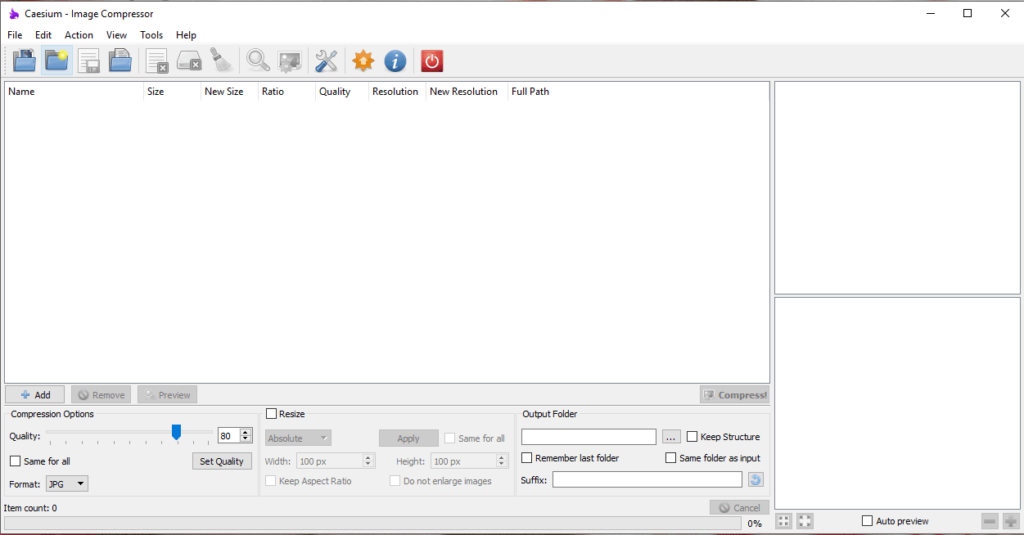Check resize Same for all box
This screenshot has width=1024, height=535.
[449, 438]
